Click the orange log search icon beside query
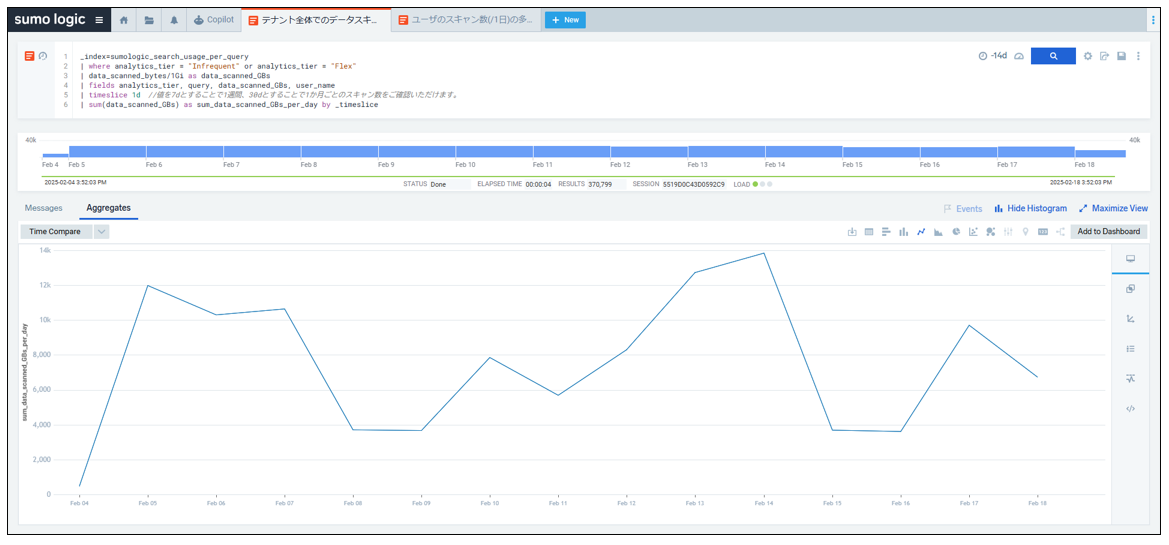 click(x=29, y=56)
